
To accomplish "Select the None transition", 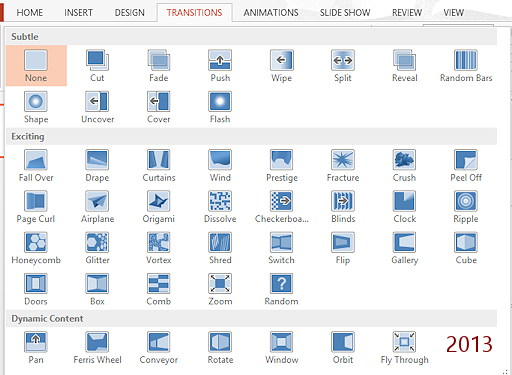I will [36, 66].
